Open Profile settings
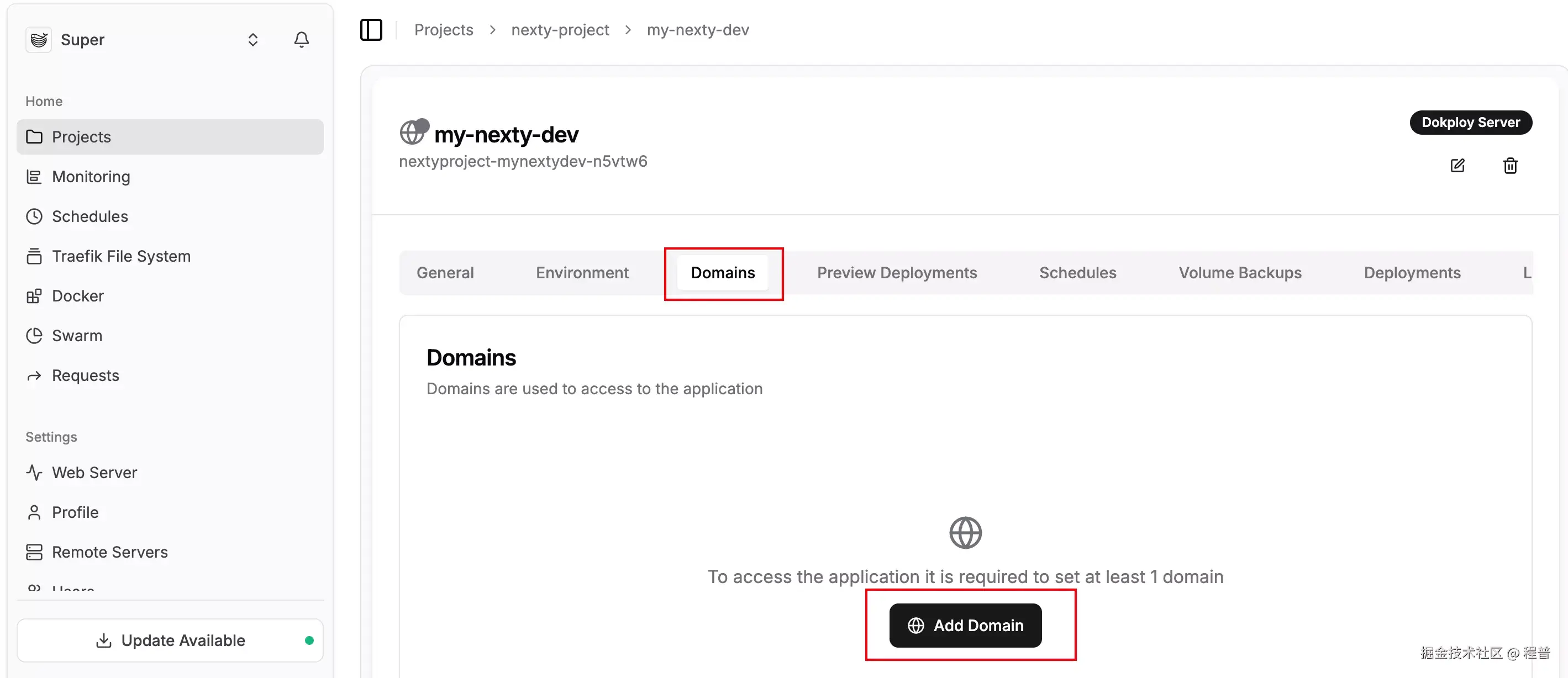Image resolution: width=1568 pixels, height=678 pixels. [75, 512]
